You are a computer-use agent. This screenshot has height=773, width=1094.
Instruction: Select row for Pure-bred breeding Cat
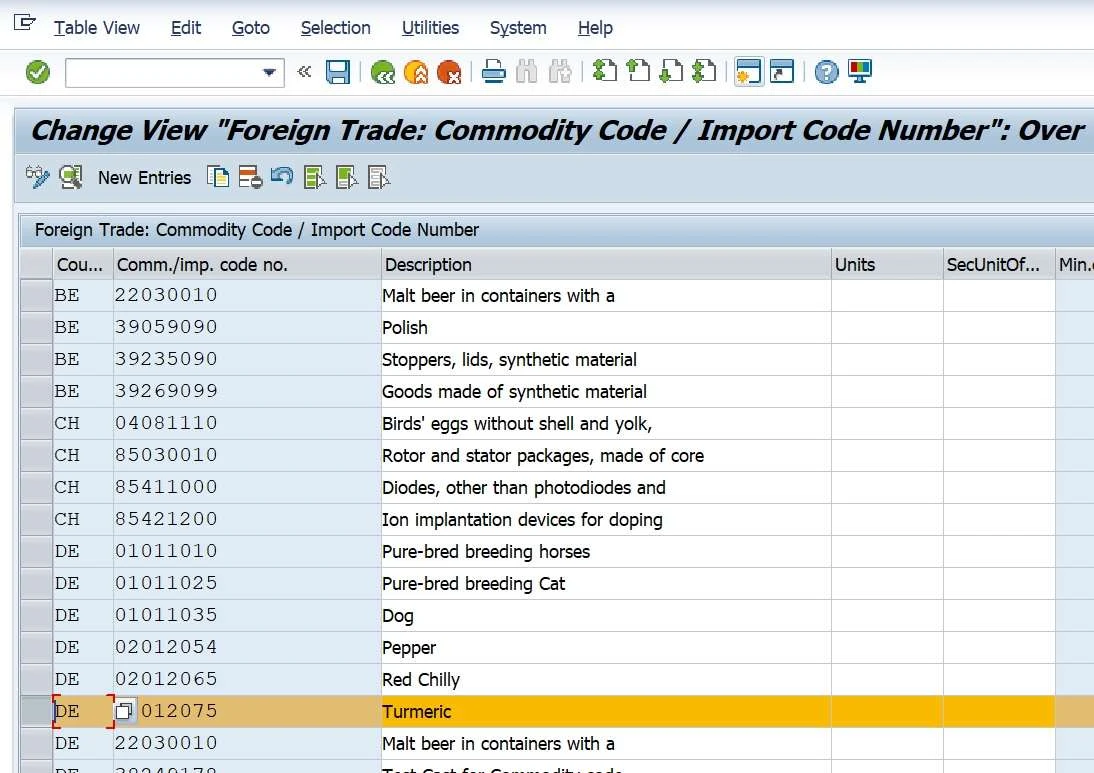pyautogui.click(x=36, y=584)
